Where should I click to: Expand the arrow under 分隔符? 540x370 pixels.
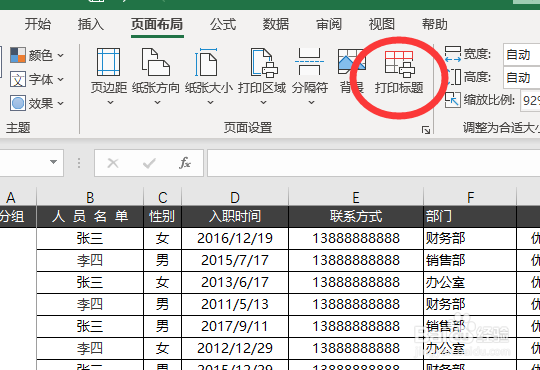[311, 102]
